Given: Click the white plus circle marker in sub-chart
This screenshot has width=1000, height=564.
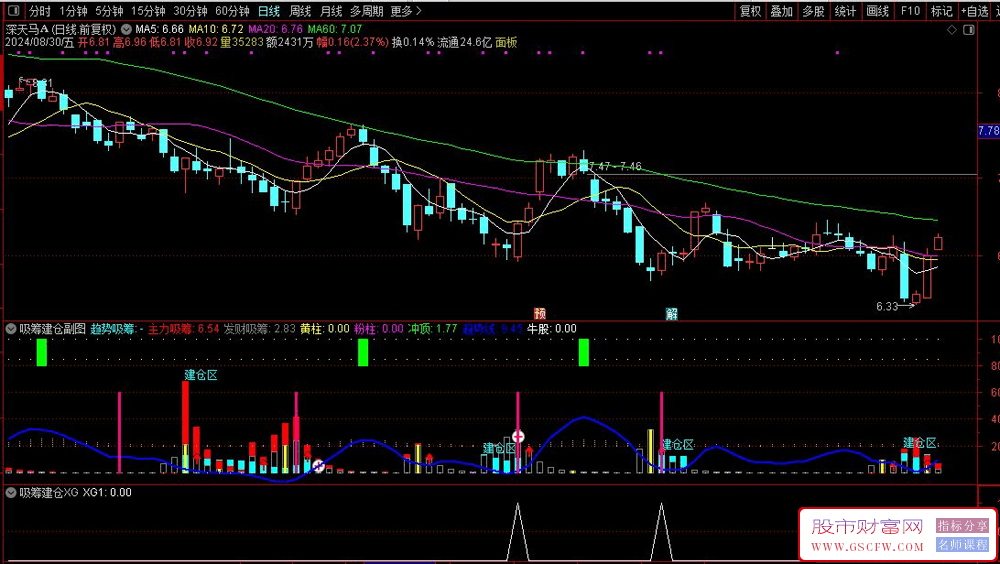Looking at the screenshot, I should pos(518,436).
